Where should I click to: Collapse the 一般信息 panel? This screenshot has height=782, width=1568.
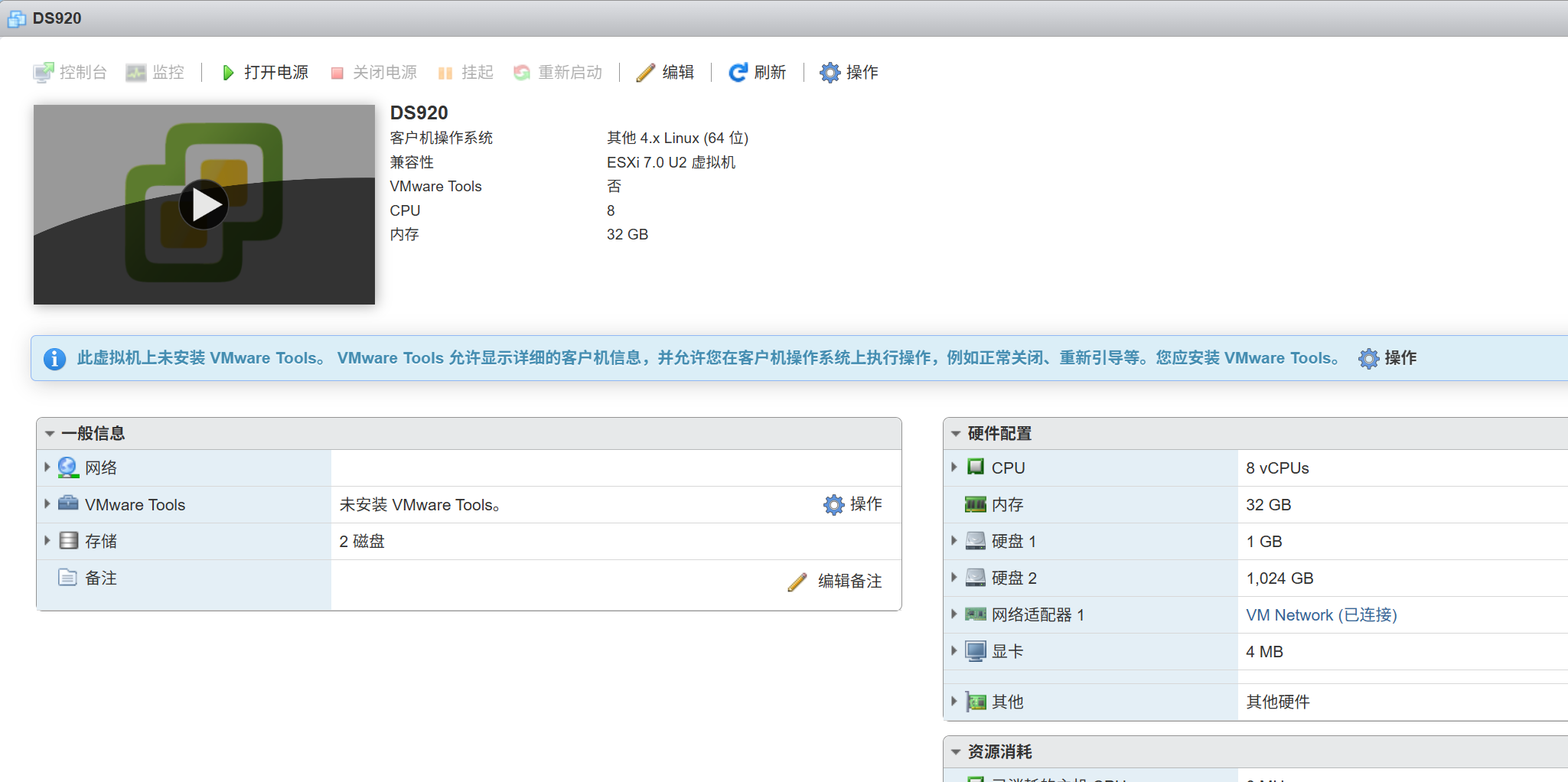50,434
